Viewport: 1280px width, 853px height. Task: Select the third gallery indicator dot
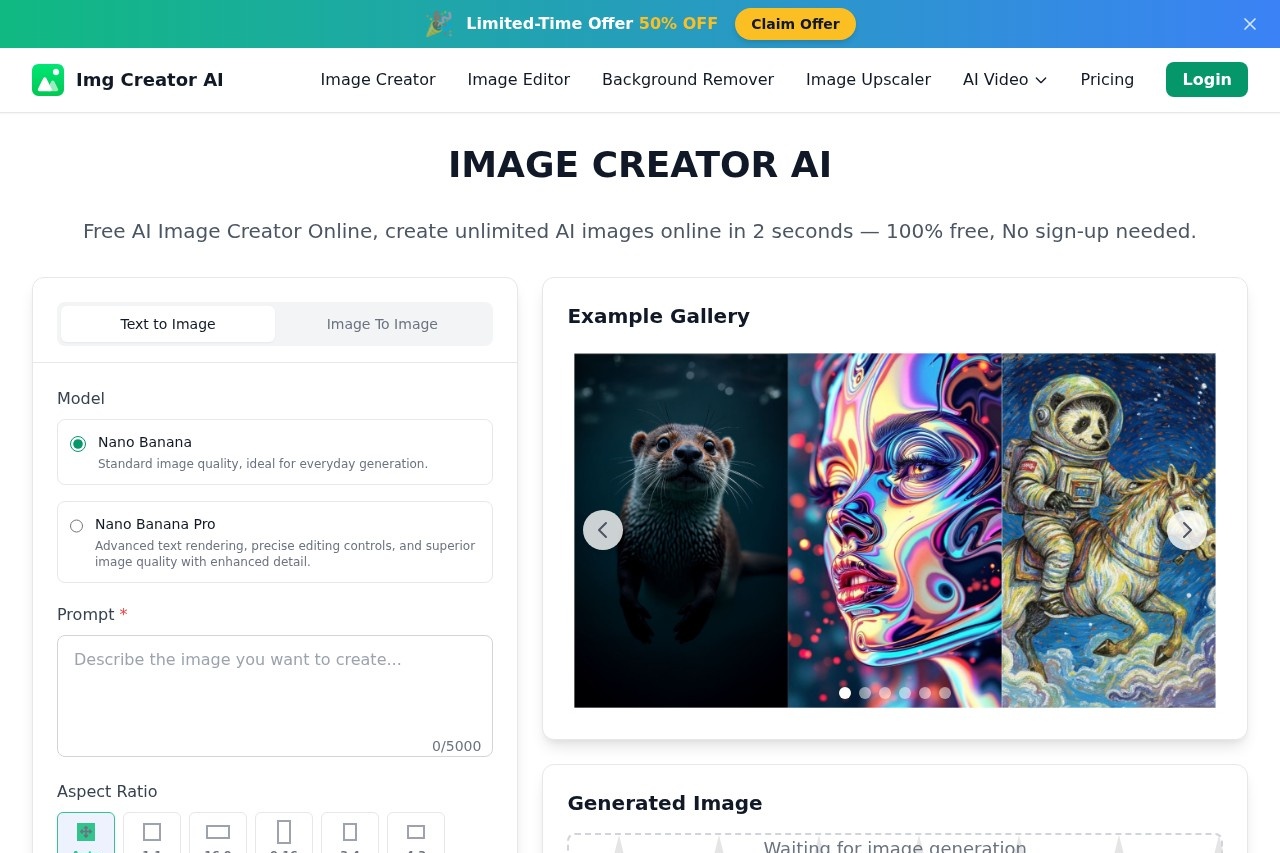pyautogui.click(x=885, y=692)
